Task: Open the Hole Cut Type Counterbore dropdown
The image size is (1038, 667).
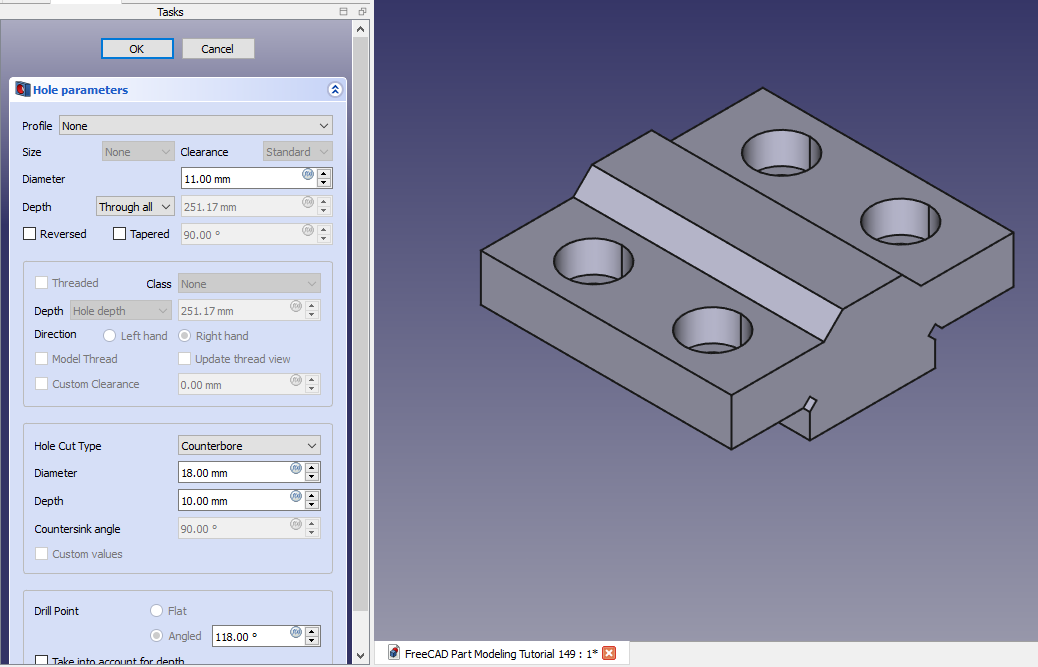Action: point(249,446)
